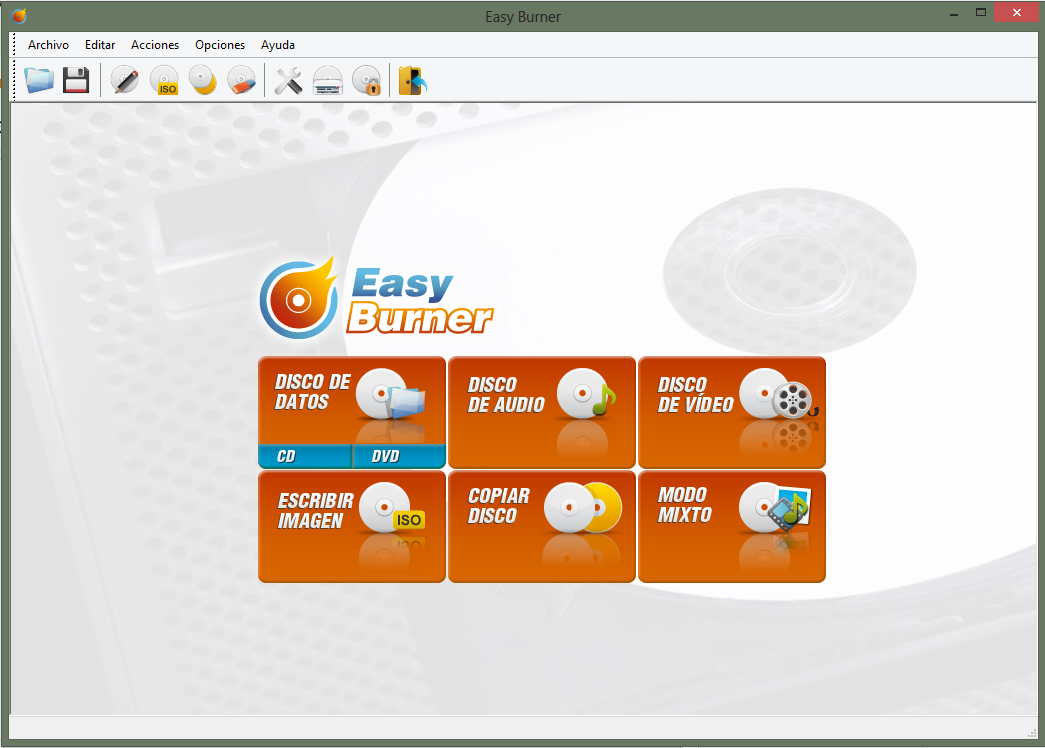This screenshot has height=748, width=1045.
Task: Choose CD under Disco de Datos
Action: [x=305, y=456]
